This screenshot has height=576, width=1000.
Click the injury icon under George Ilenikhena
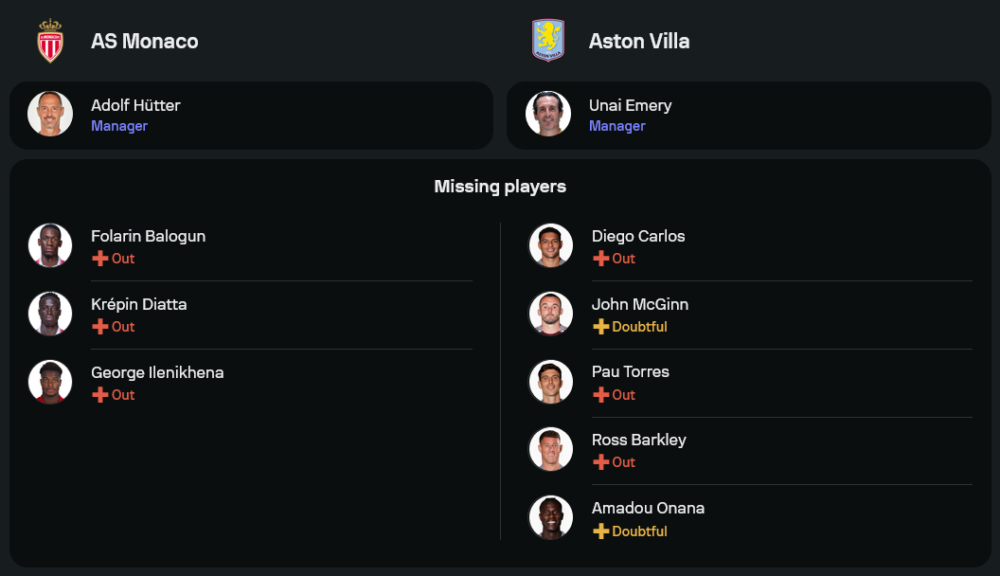(100, 395)
